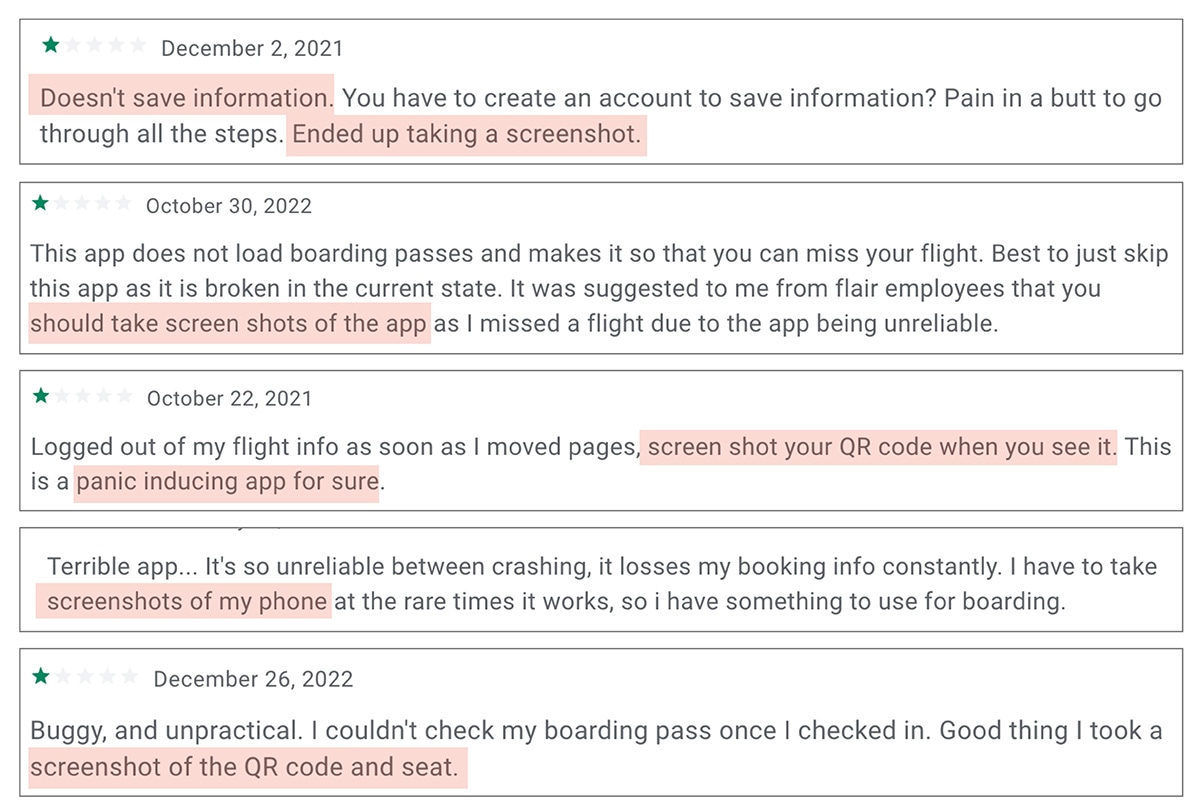The image size is (1200, 812).
Task: Click highlighted "panic inducing app for sure" text
Action: [227, 483]
